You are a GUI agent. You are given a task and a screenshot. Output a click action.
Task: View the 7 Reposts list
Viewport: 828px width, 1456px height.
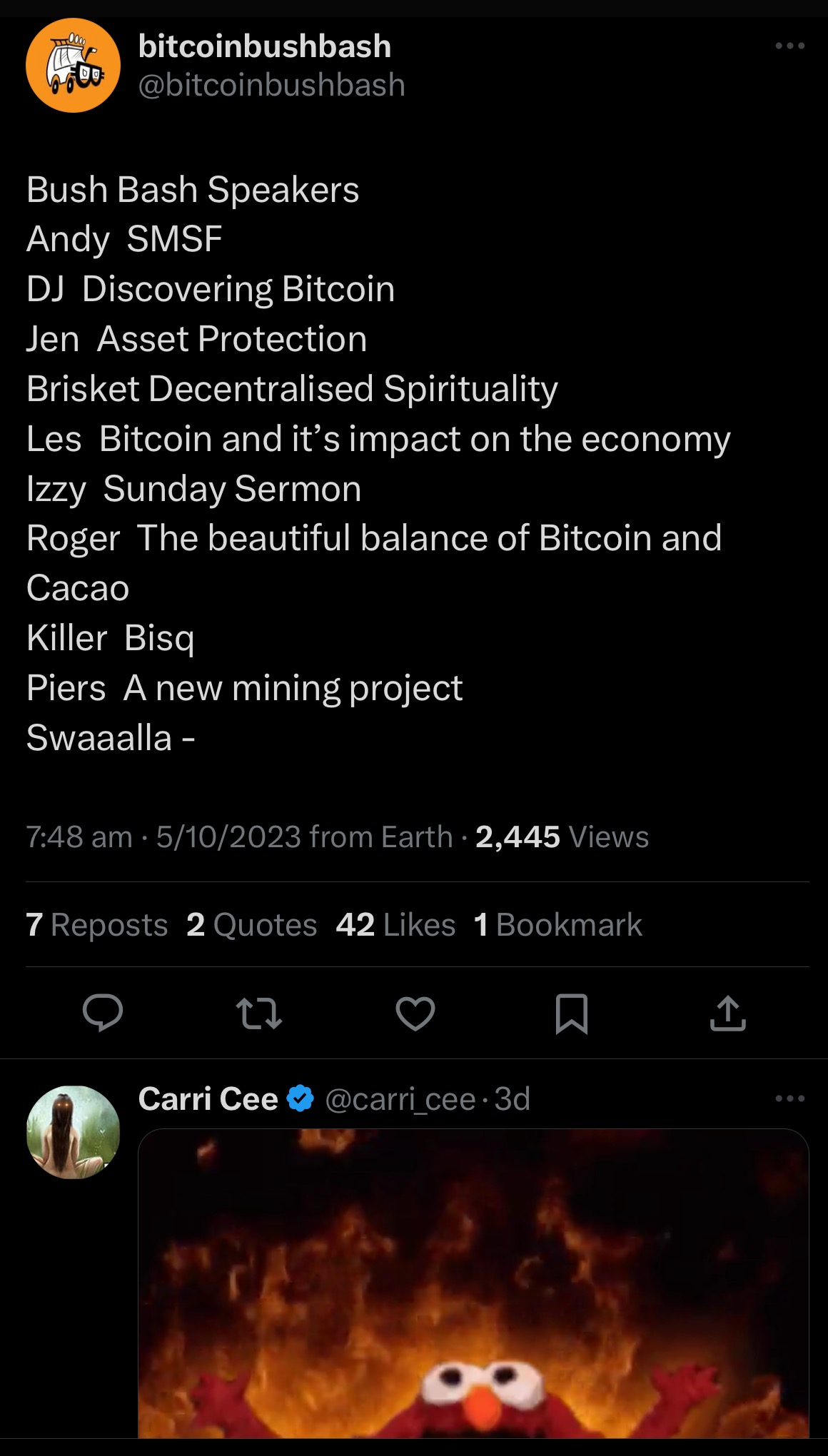pyautogui.click(x=97, y=925)
